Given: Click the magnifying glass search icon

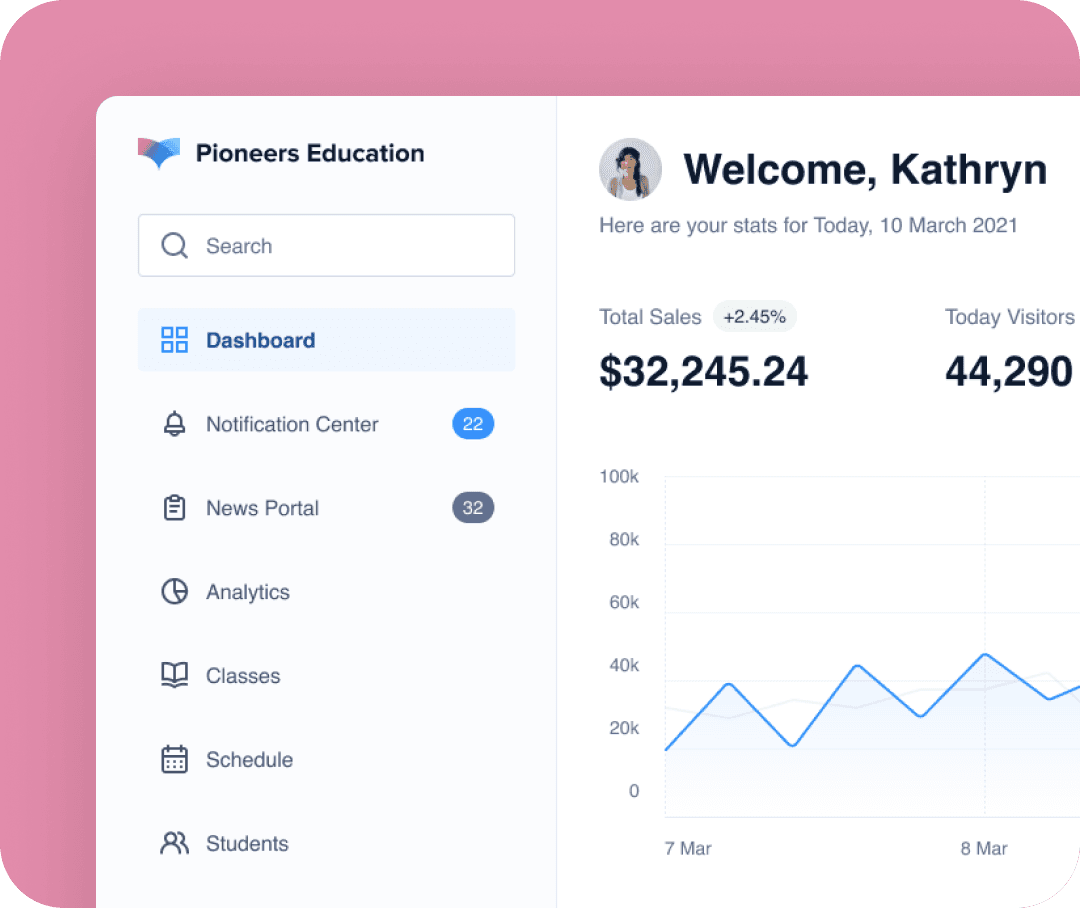Looking at the screenshot, I should pos(174,245).
